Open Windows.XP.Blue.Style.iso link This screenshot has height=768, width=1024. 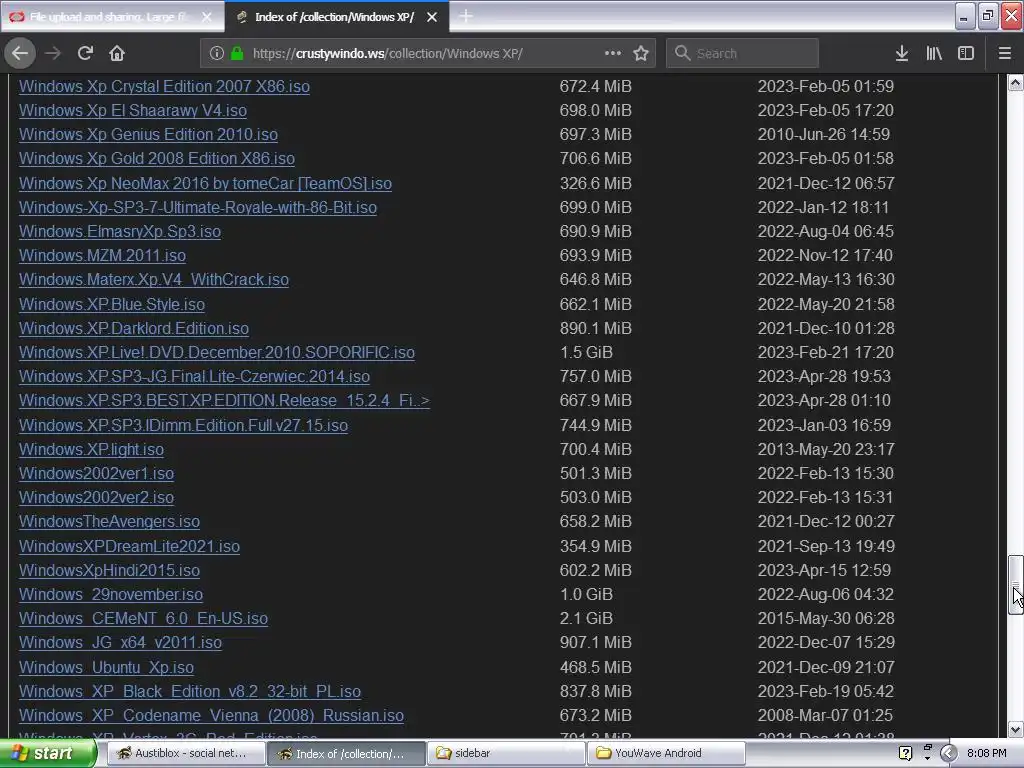112,304
